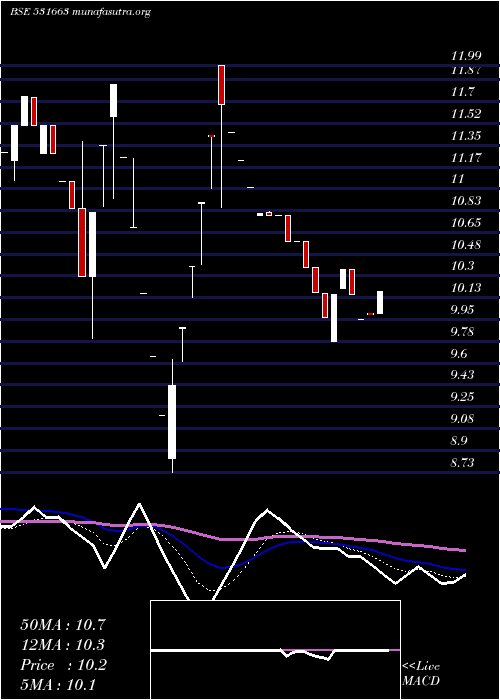Select the 9.08 price axis label

point(462,419)
